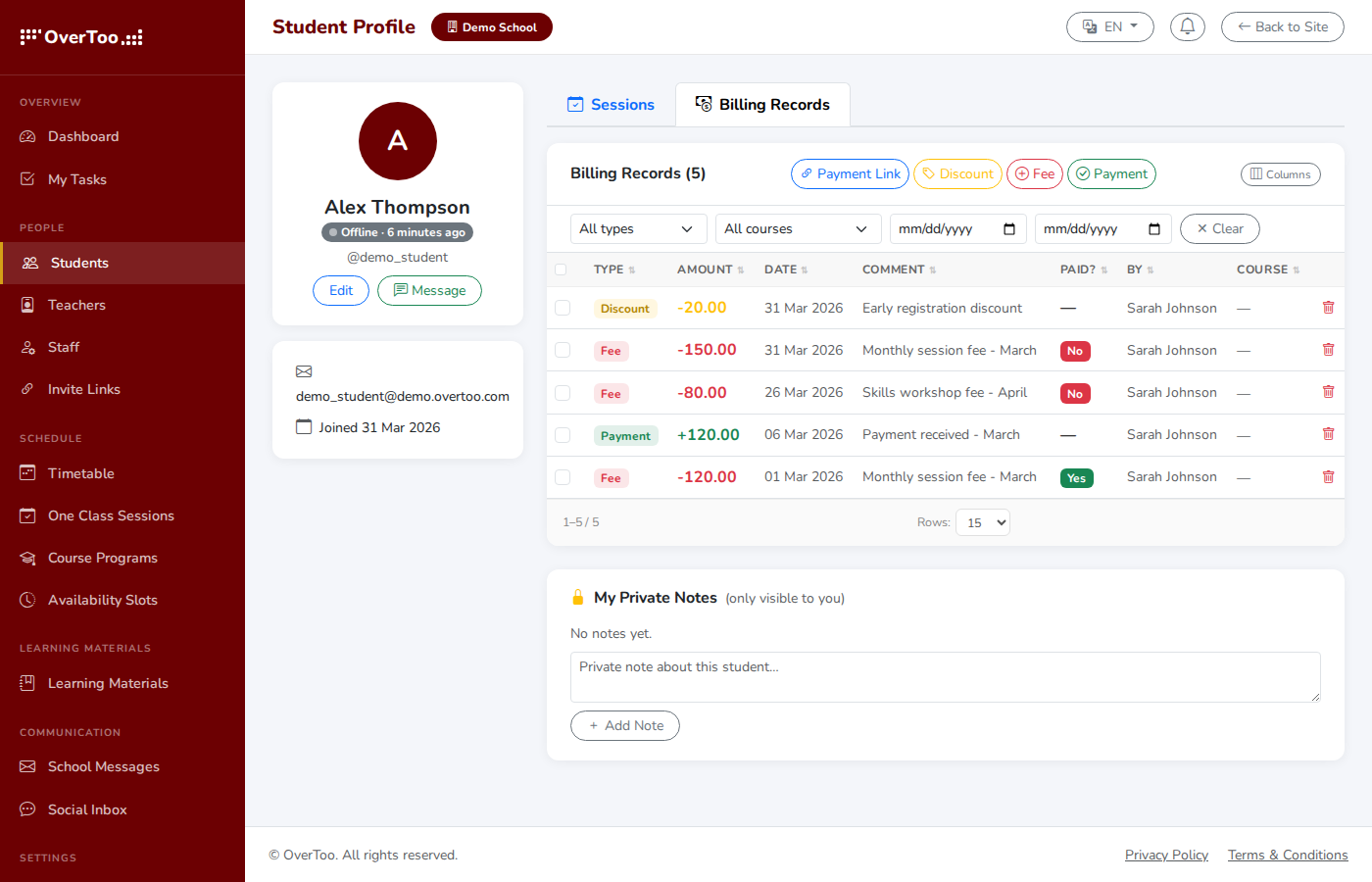This screenshot has width=1372, height=882.
Task: Delete the Early registration discount record
Action: [x=1328, y=307]
